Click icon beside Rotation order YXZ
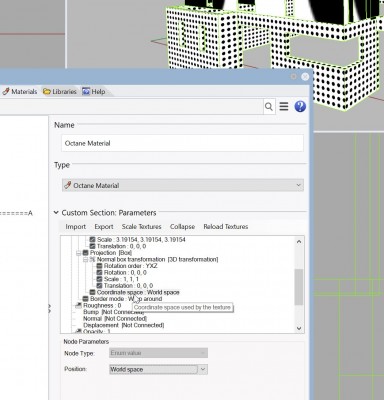The image size is (384, 400). [99, 266]
